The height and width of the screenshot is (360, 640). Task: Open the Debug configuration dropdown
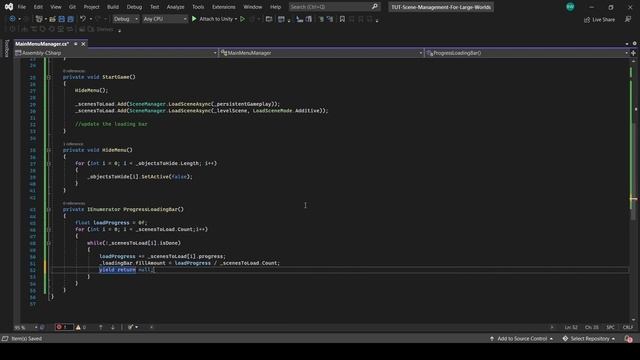point(125,19)
